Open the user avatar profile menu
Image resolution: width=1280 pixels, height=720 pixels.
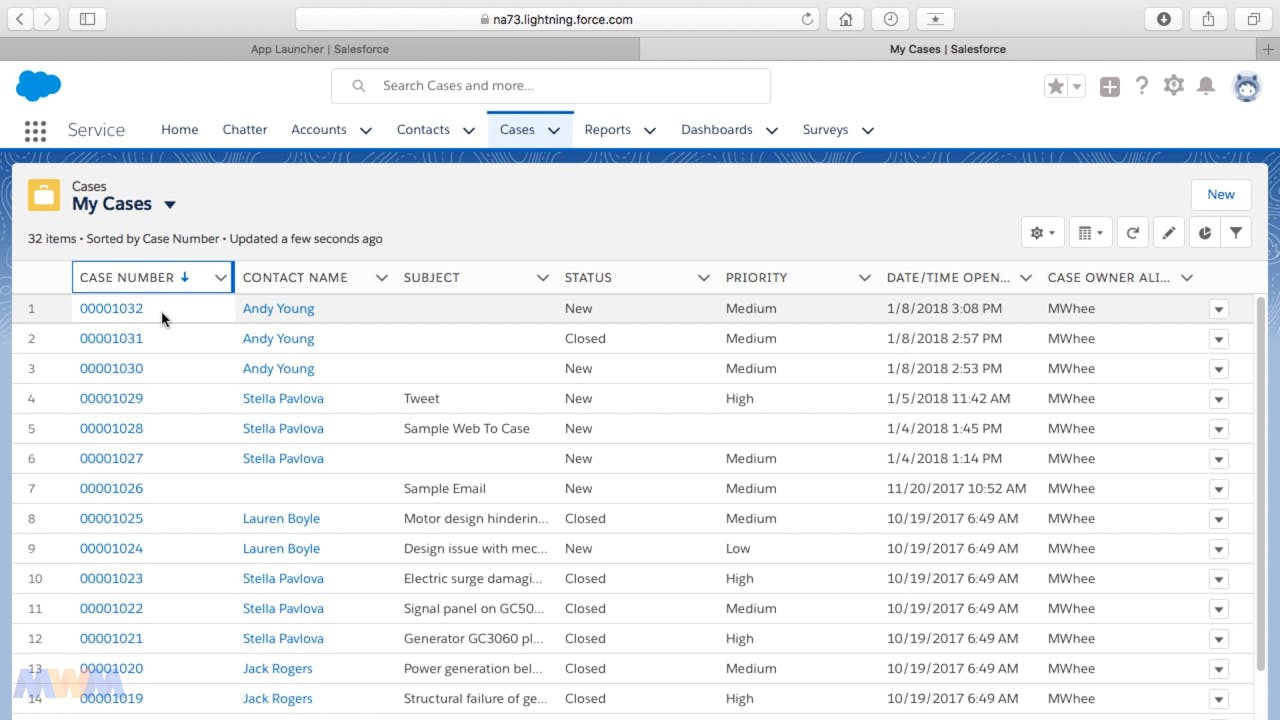(x=1246, y=87)
